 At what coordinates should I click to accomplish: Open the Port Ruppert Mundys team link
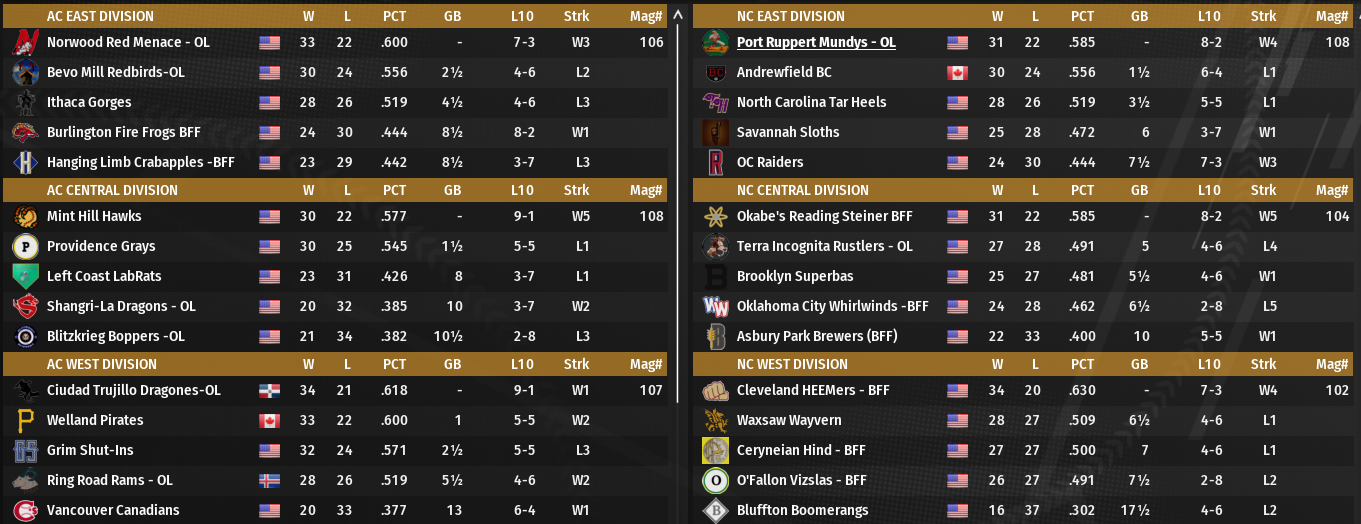pyautogui.click(x=816, y=43)
